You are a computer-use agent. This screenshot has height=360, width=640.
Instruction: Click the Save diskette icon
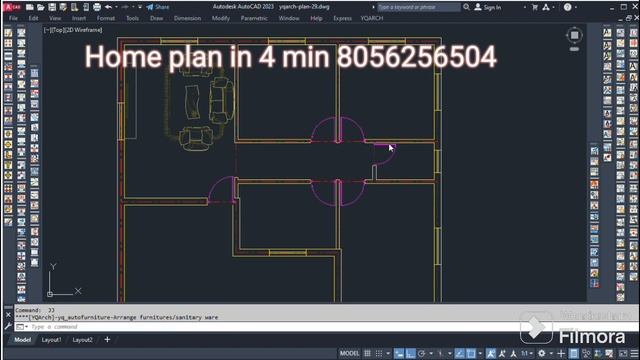coord(52,7)
